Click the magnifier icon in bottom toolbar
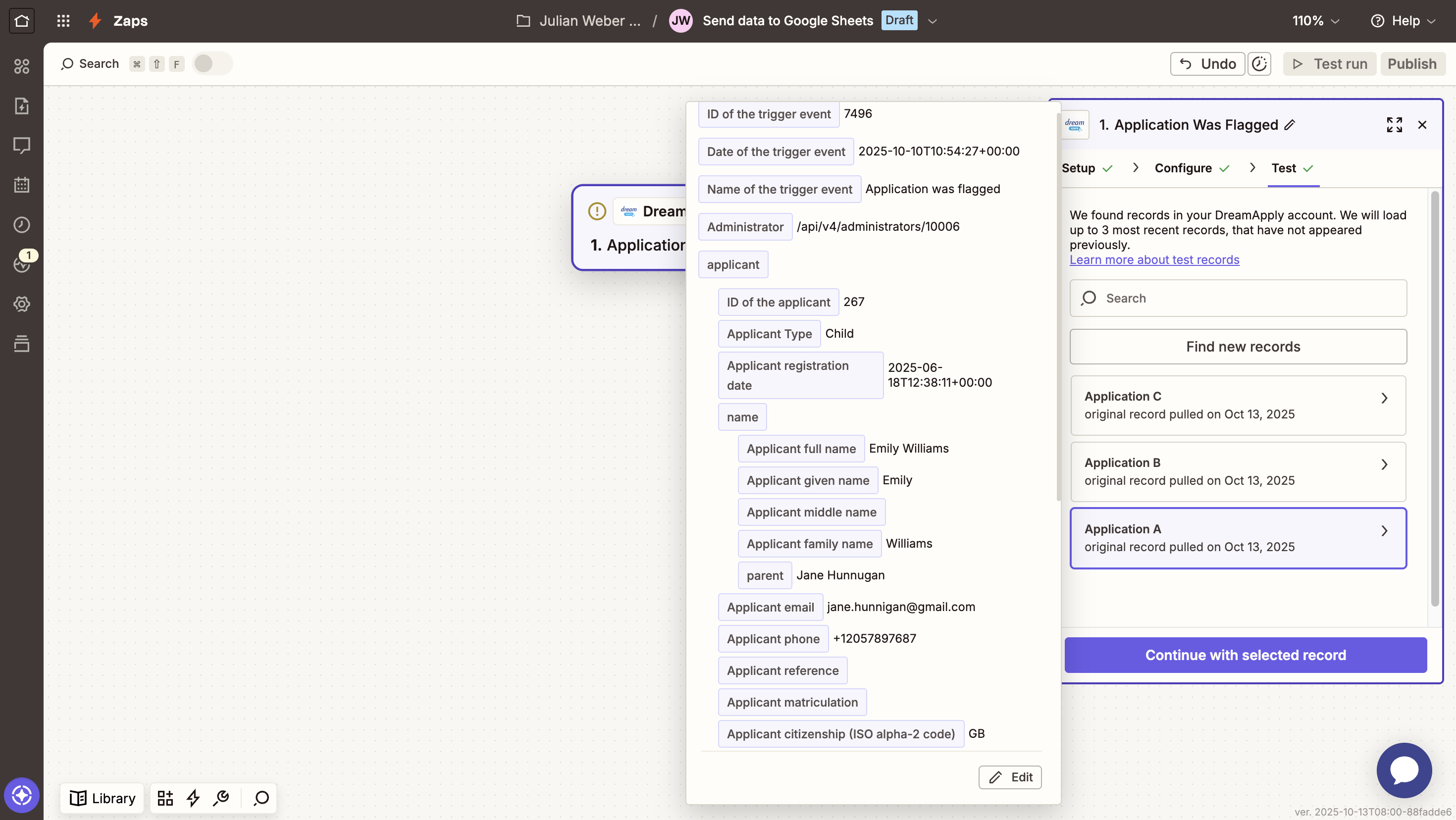Screen dimensions: 1456x820 [261, 798]
